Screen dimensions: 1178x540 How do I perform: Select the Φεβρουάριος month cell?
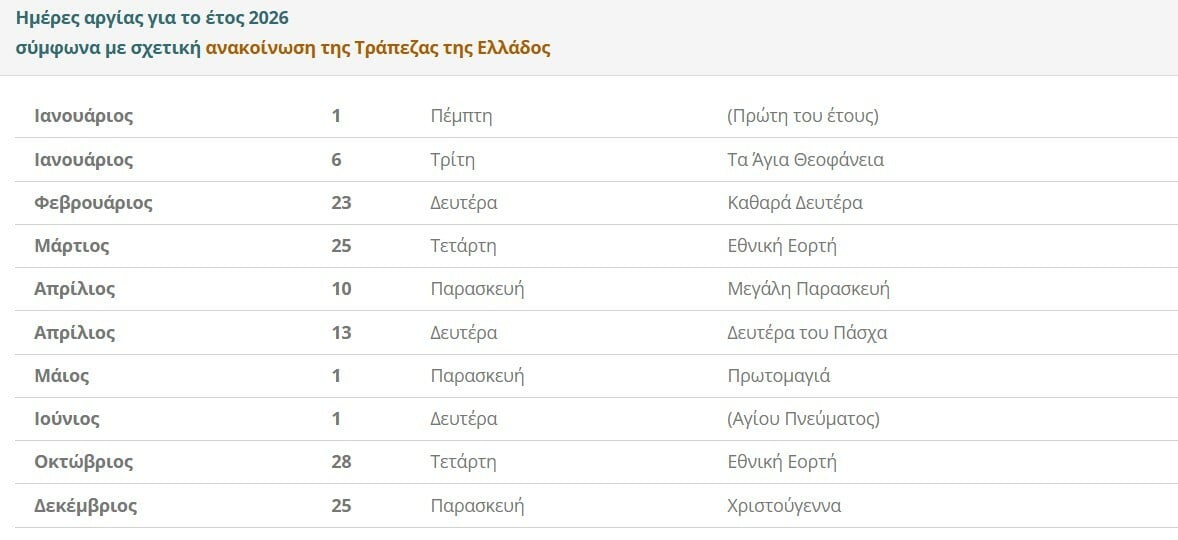click(93, 203)
